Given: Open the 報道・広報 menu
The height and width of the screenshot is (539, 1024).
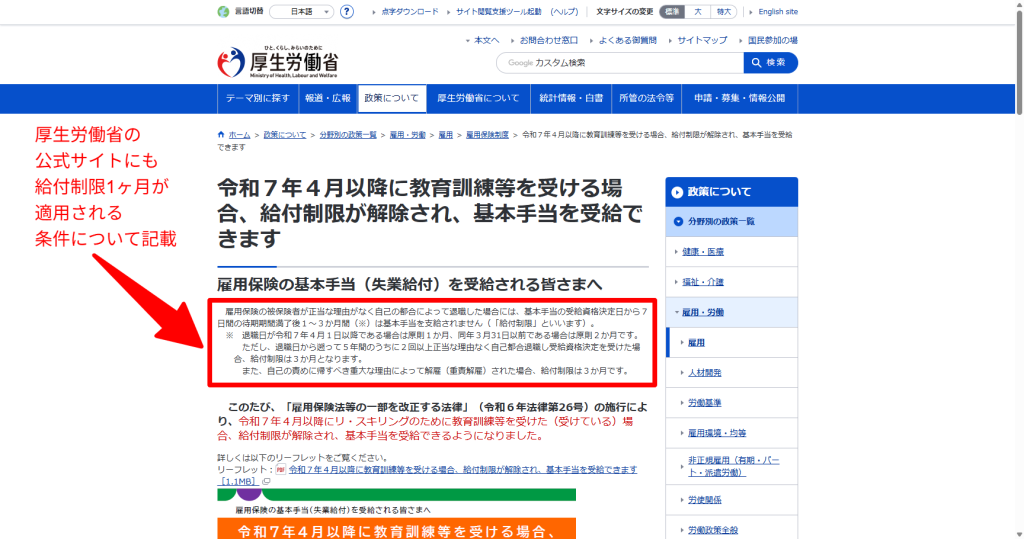Looking at the screenshot, I should [328, 98].
